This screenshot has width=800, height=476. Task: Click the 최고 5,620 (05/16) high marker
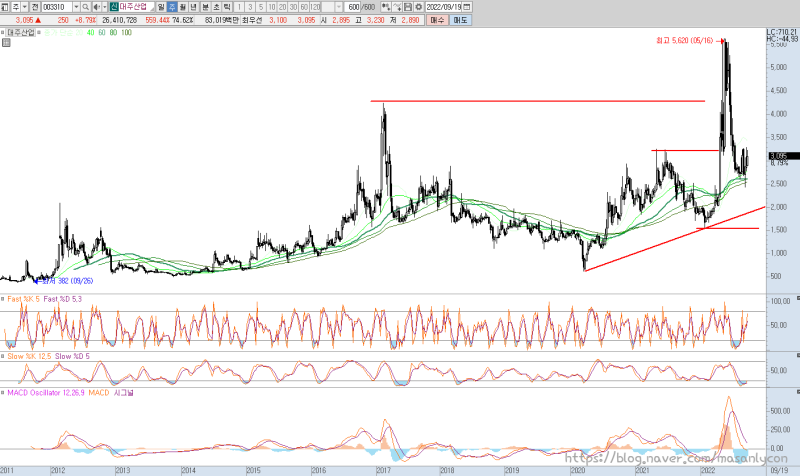tap(685, 40)
